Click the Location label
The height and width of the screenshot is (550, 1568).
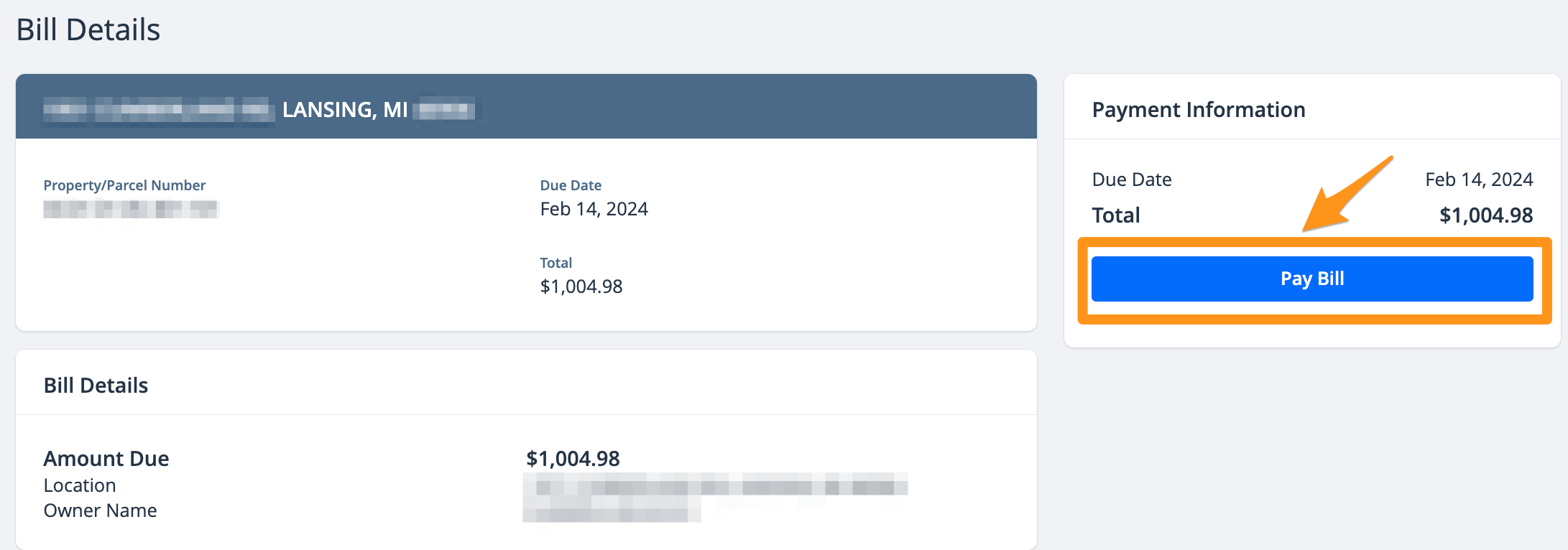click(80, 485)
